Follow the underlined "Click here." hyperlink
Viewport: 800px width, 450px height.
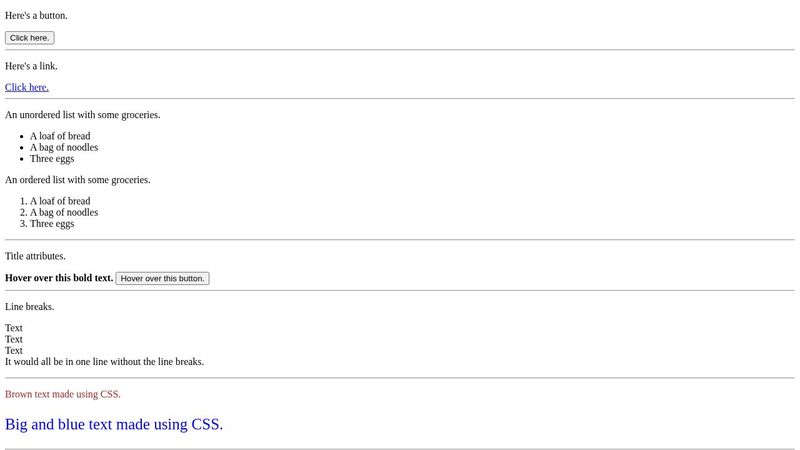(x=27, y=87)
